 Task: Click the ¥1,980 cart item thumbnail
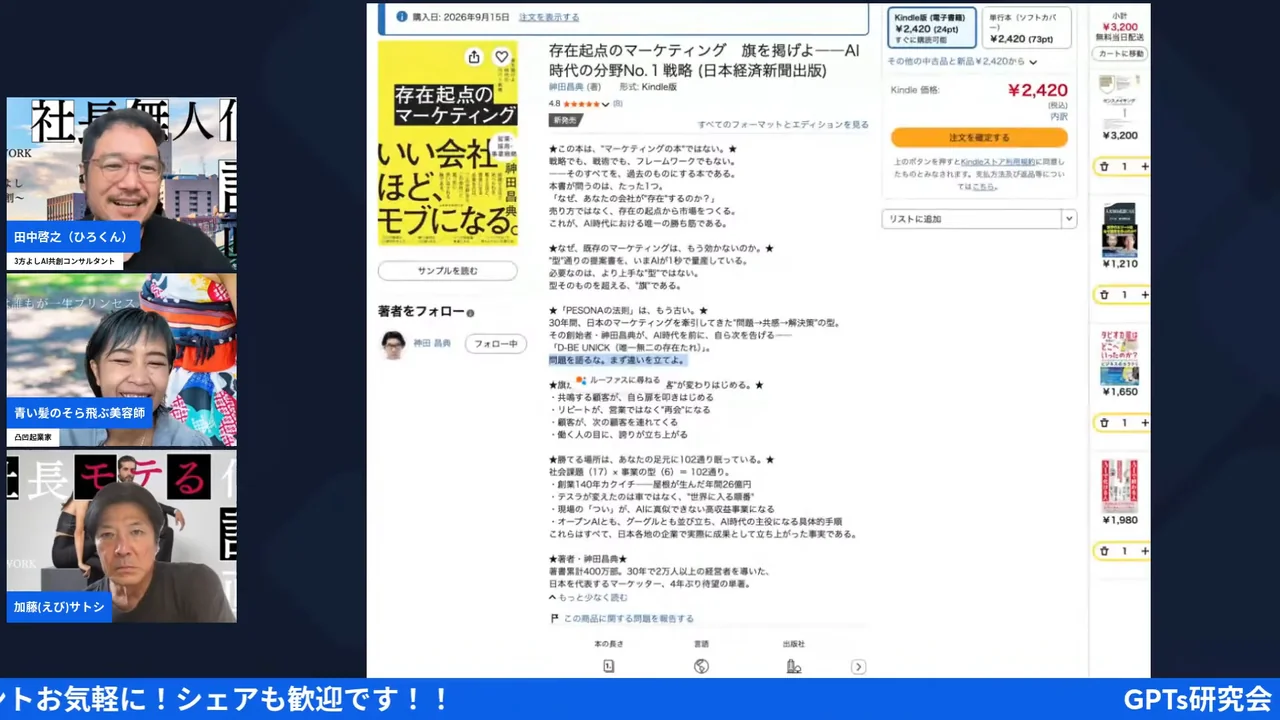(1119, 484)
